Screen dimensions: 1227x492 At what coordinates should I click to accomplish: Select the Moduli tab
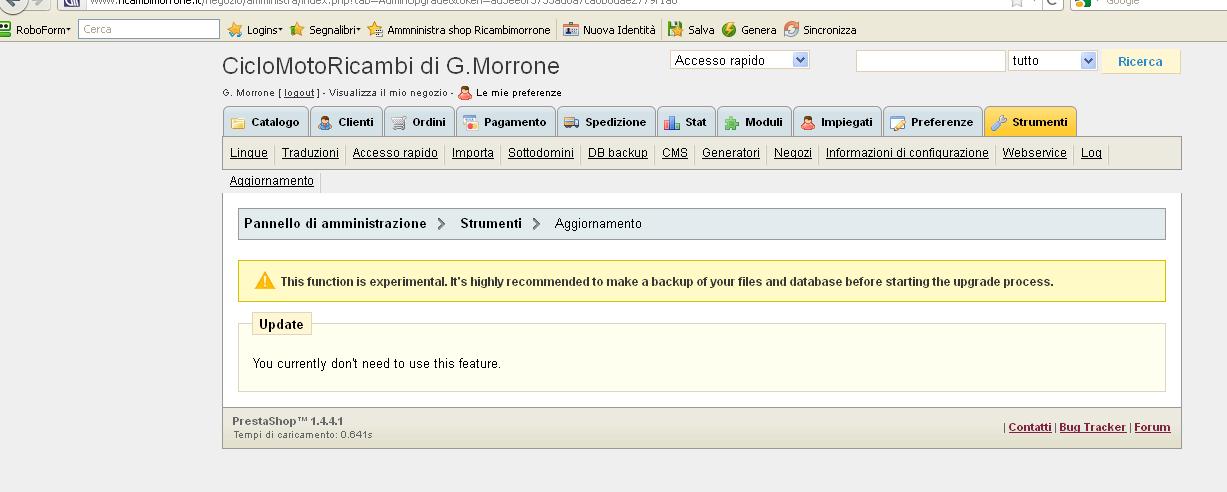click(754, 122)
